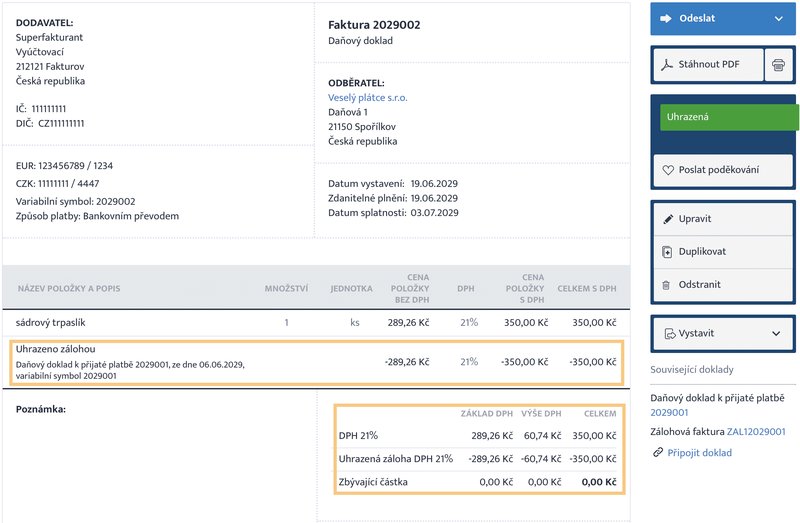Open related document 2029001 link
Image resolution: width=800 pixels, height=523 pixels.
[x=669, y=411]
